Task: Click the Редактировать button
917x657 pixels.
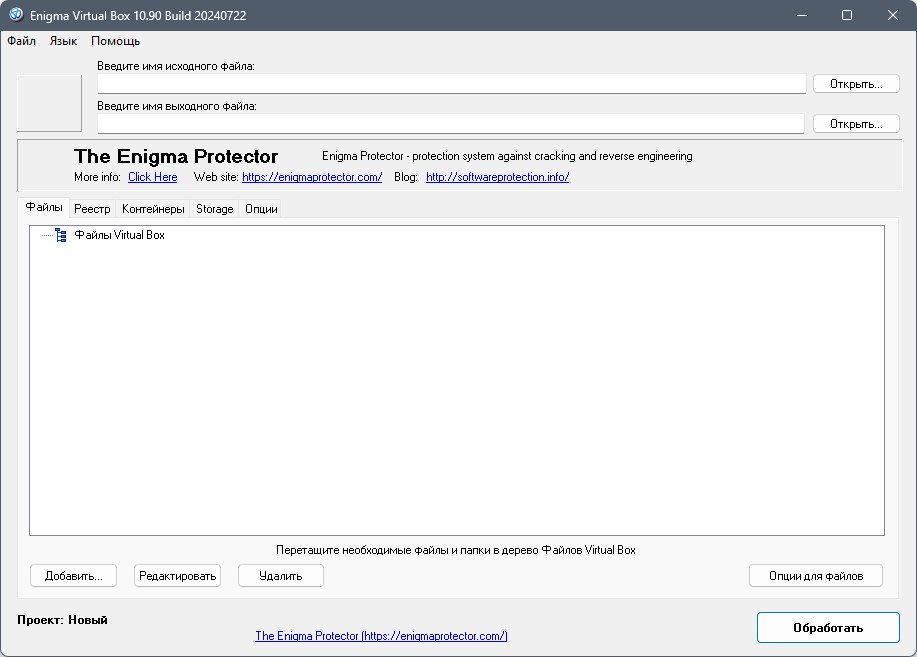Action: [x=177, y=576]
